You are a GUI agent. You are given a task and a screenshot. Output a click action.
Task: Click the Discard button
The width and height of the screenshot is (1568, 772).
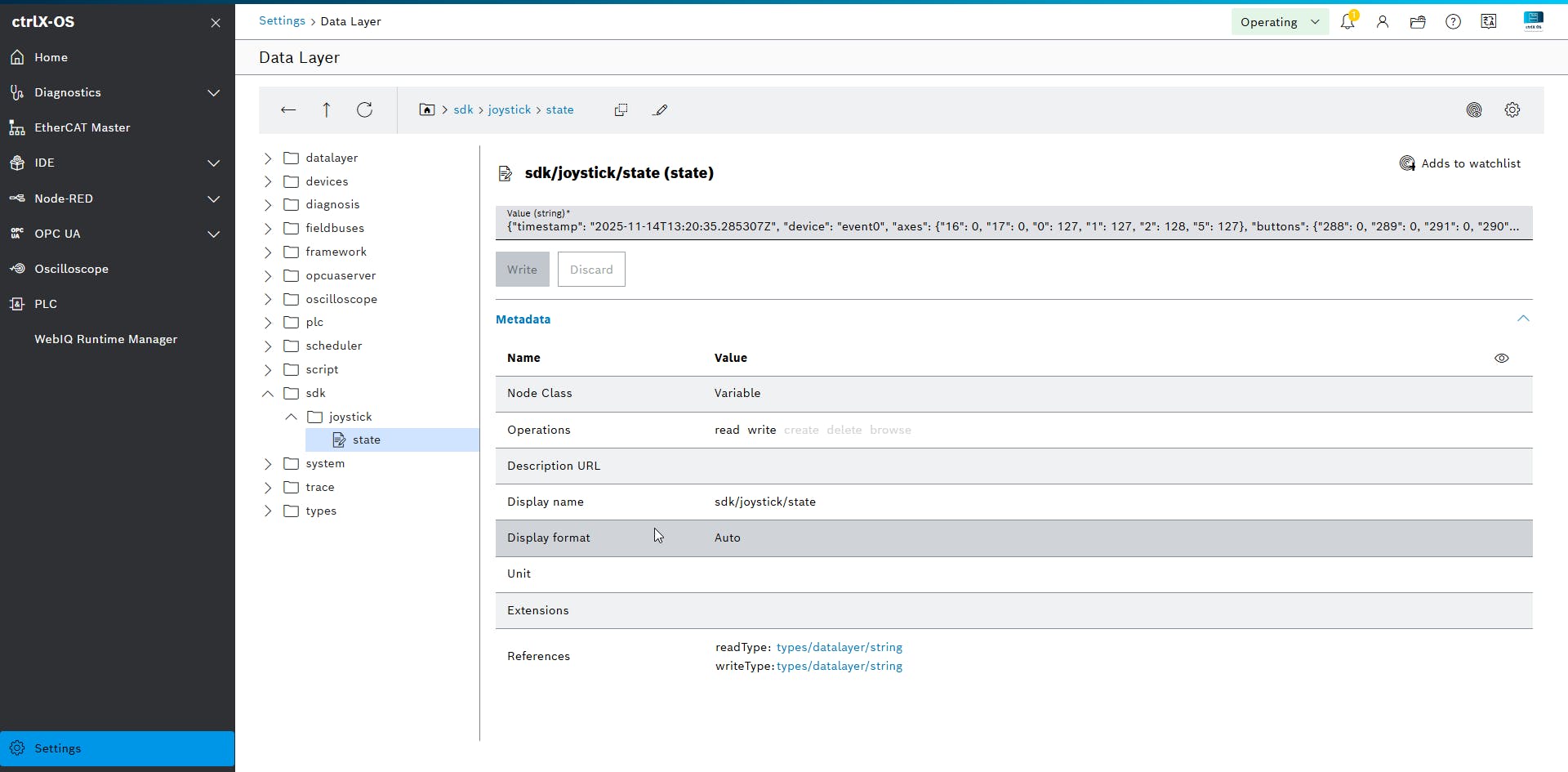tap(591, 270)
